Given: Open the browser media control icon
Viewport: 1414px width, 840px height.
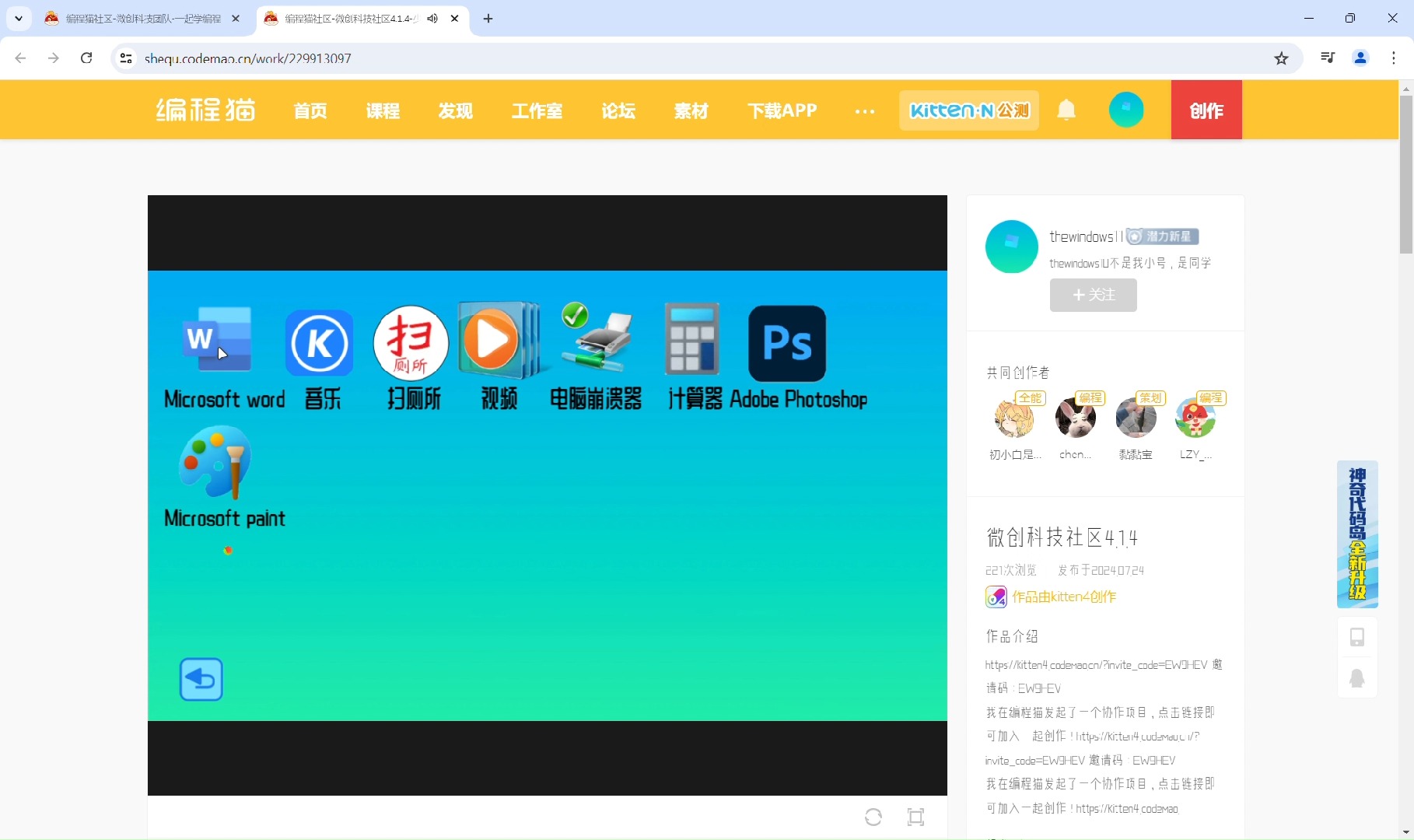Looking at the screenshot, I should click(1328, 58).
